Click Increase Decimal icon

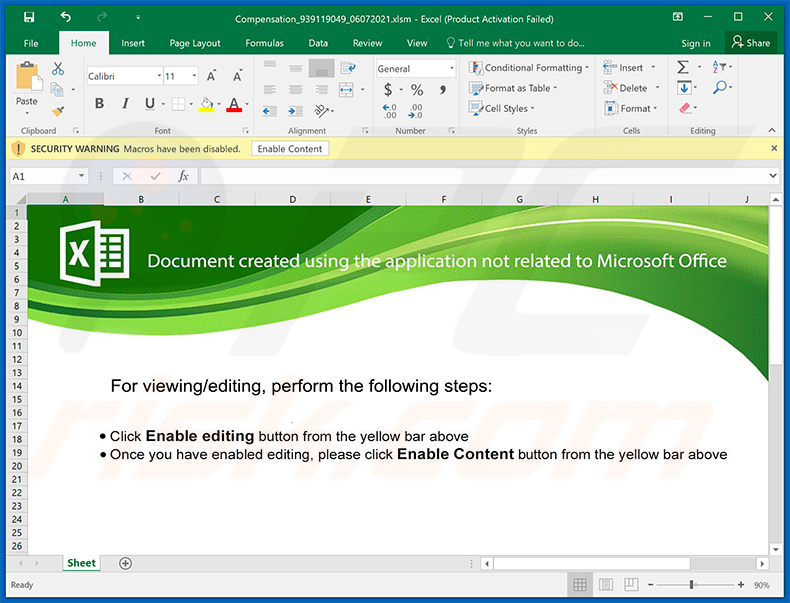tap(389, 111)
